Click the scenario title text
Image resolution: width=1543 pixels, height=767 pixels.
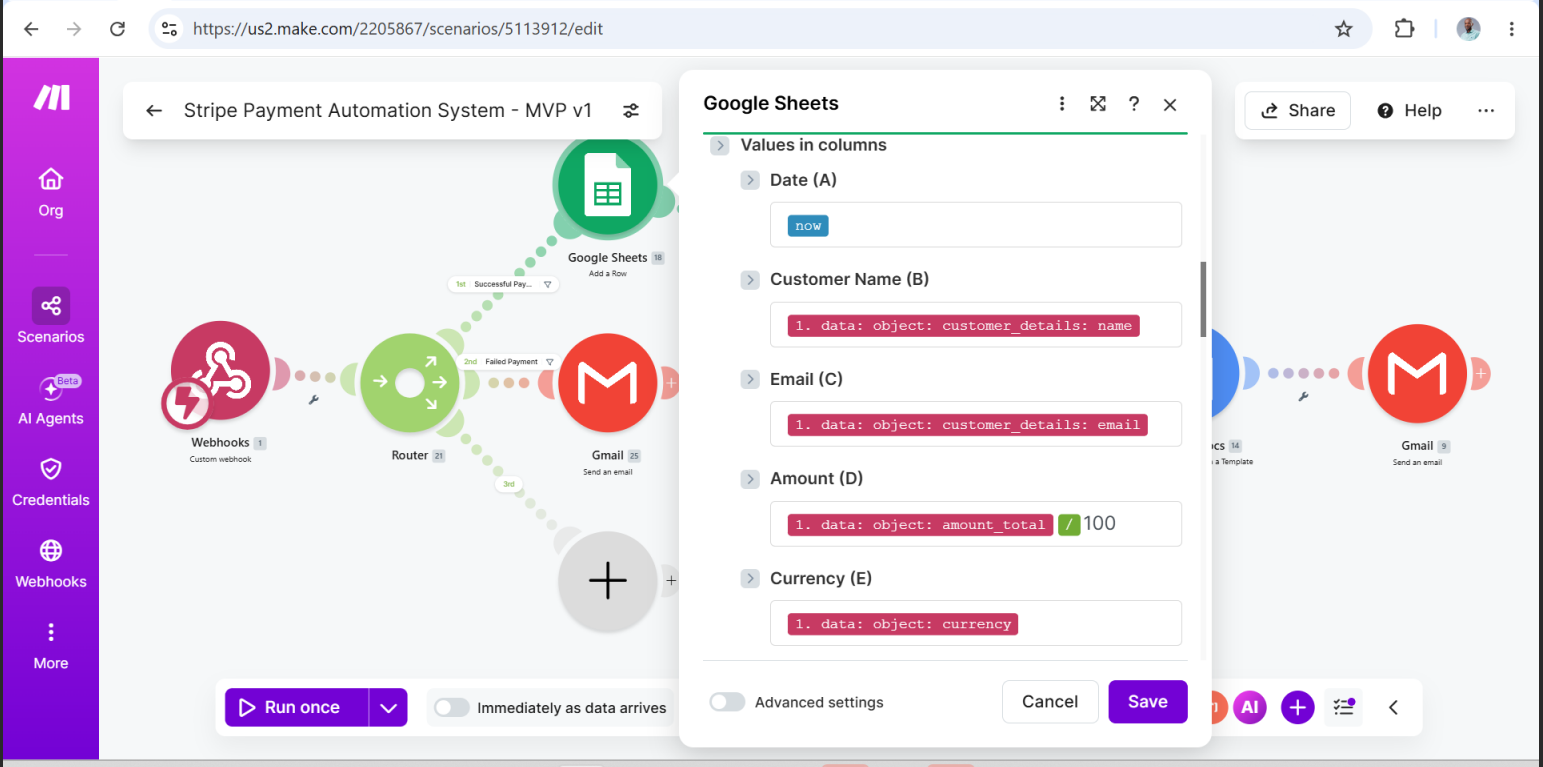[388, 110]
